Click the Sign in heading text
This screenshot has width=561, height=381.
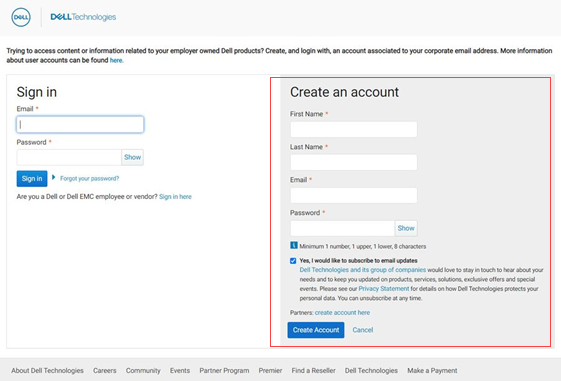(x=36, y=92)
